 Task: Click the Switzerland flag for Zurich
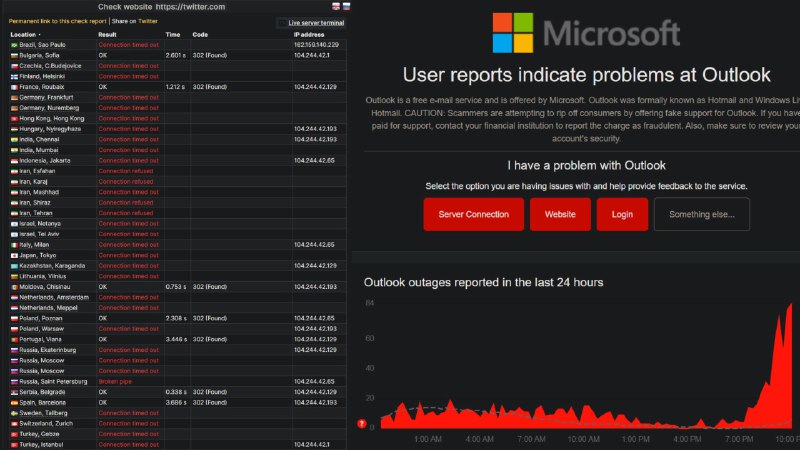point(14,423)
